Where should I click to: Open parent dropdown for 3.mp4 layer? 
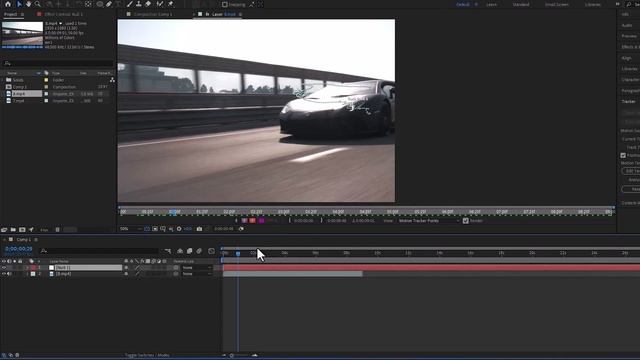(197, 274)
